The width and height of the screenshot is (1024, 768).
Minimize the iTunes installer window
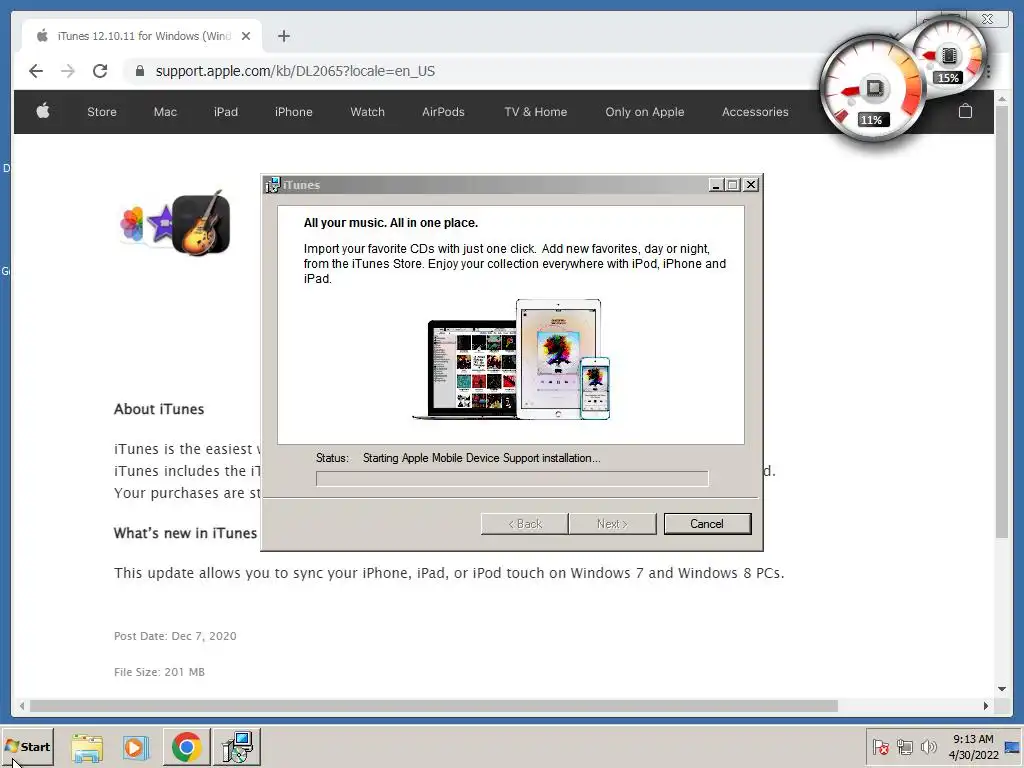coord(716,185)
